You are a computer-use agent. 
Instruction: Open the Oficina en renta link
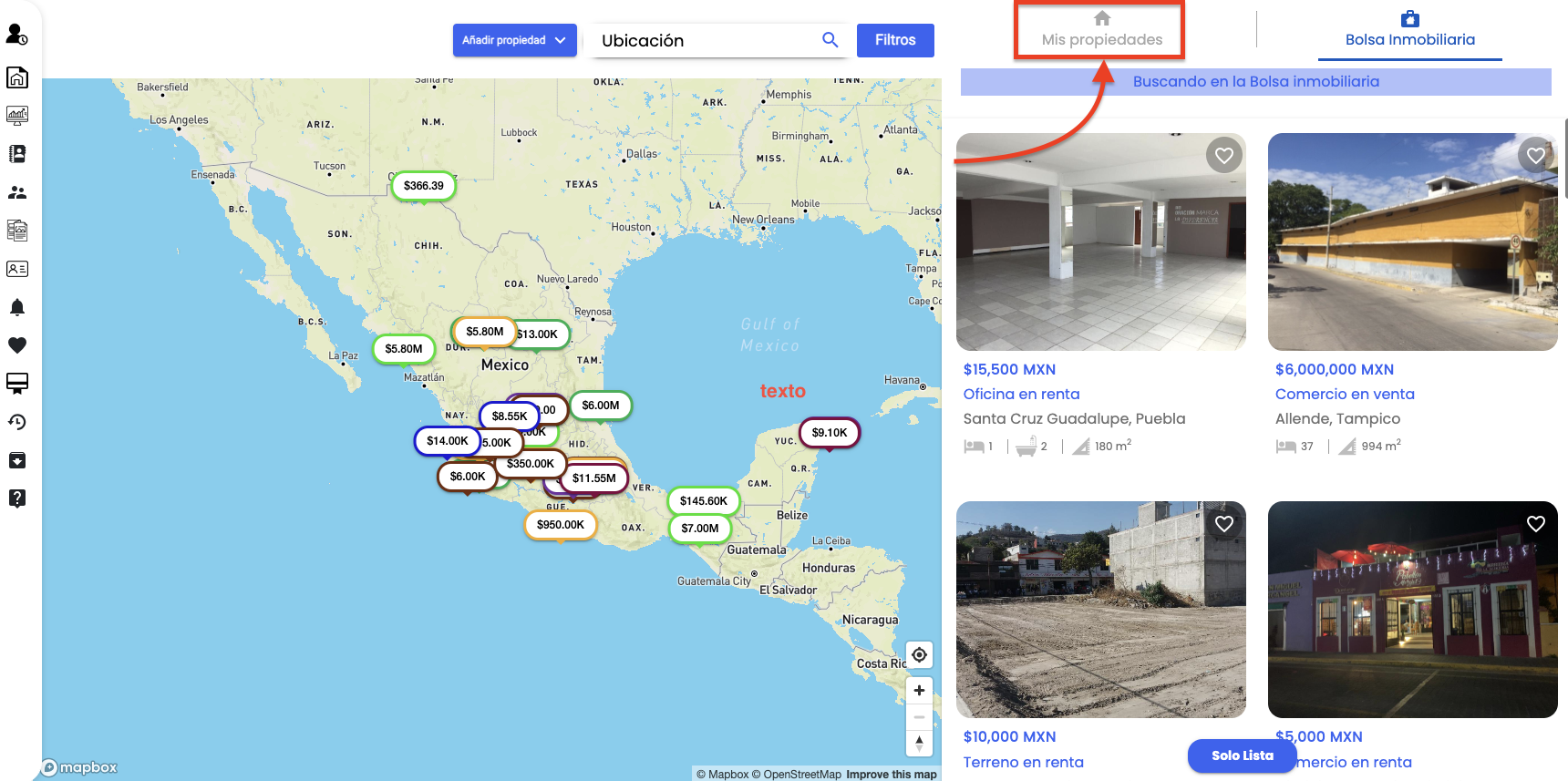(1021, 395)
